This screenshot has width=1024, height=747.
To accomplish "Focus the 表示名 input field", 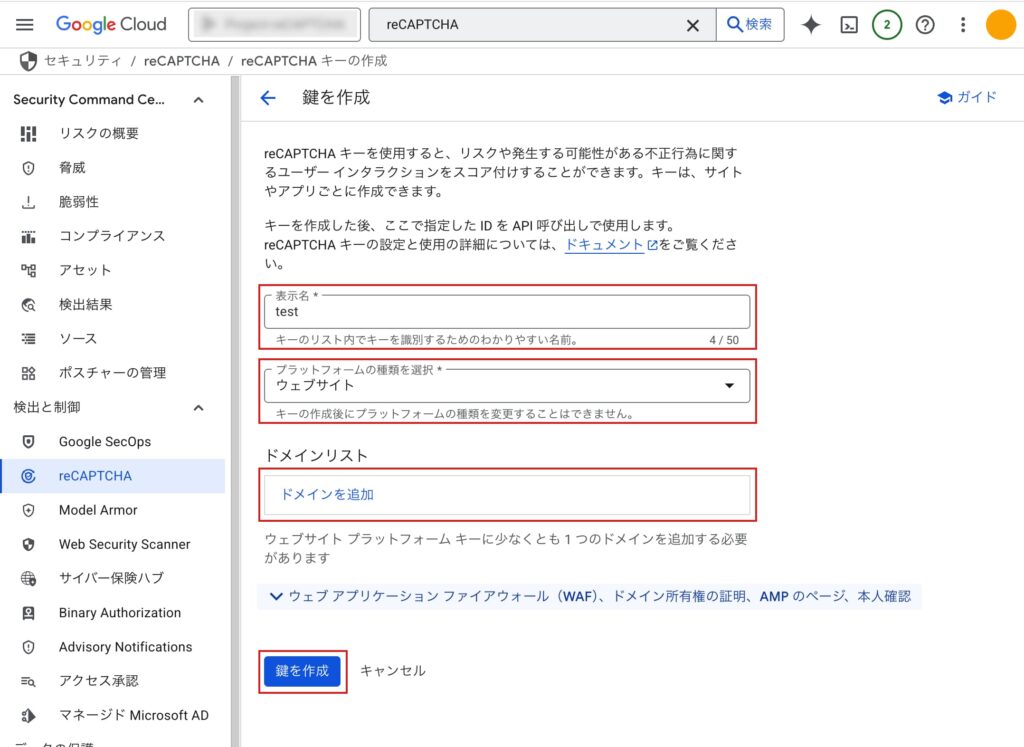I will pos(507,312).
